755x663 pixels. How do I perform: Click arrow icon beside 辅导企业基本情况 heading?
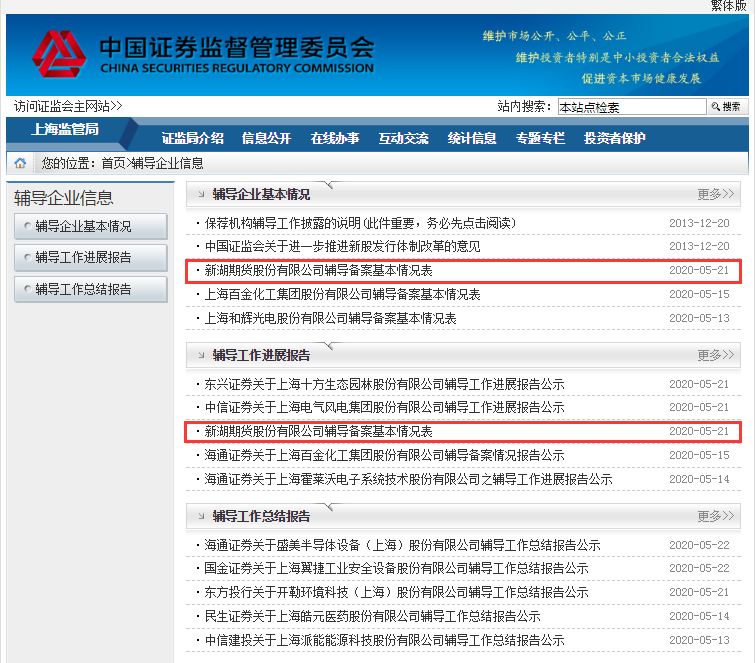pyautogui.click(x=201, y=194)
